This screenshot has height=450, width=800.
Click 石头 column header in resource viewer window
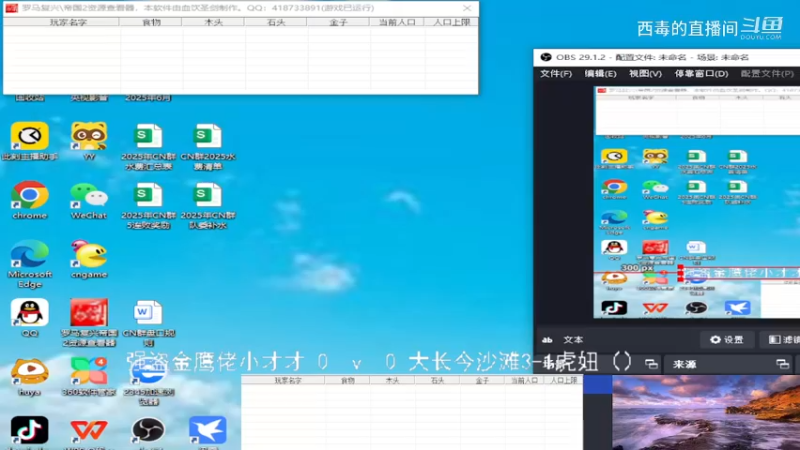click(x=276, y=22)
